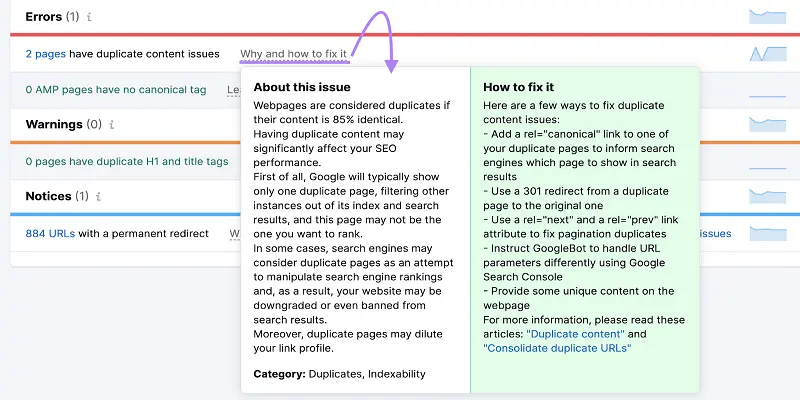Expand the Notices section header

[46, 196]
